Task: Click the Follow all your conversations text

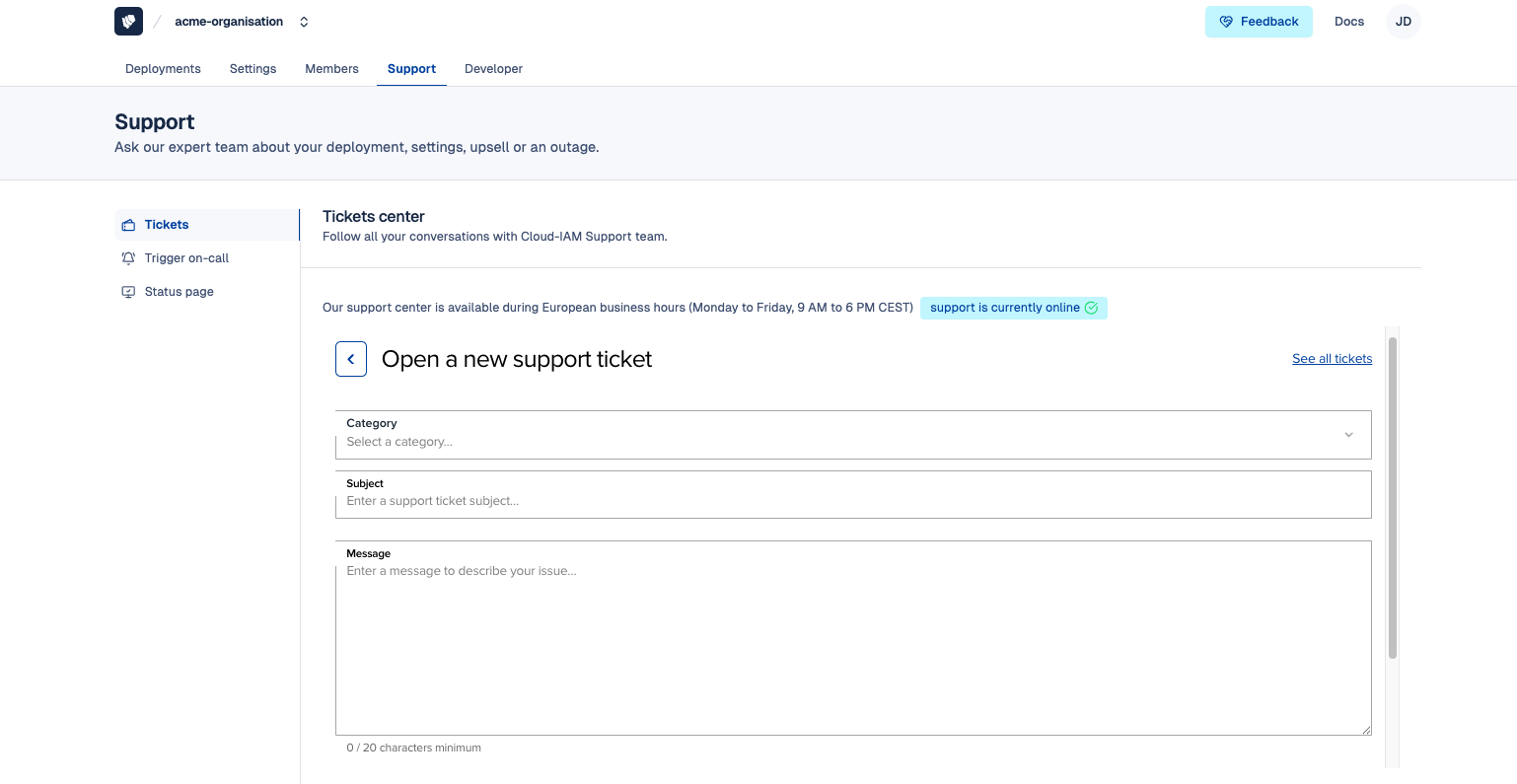Action: pyautogui.click(x=495, y=237)
